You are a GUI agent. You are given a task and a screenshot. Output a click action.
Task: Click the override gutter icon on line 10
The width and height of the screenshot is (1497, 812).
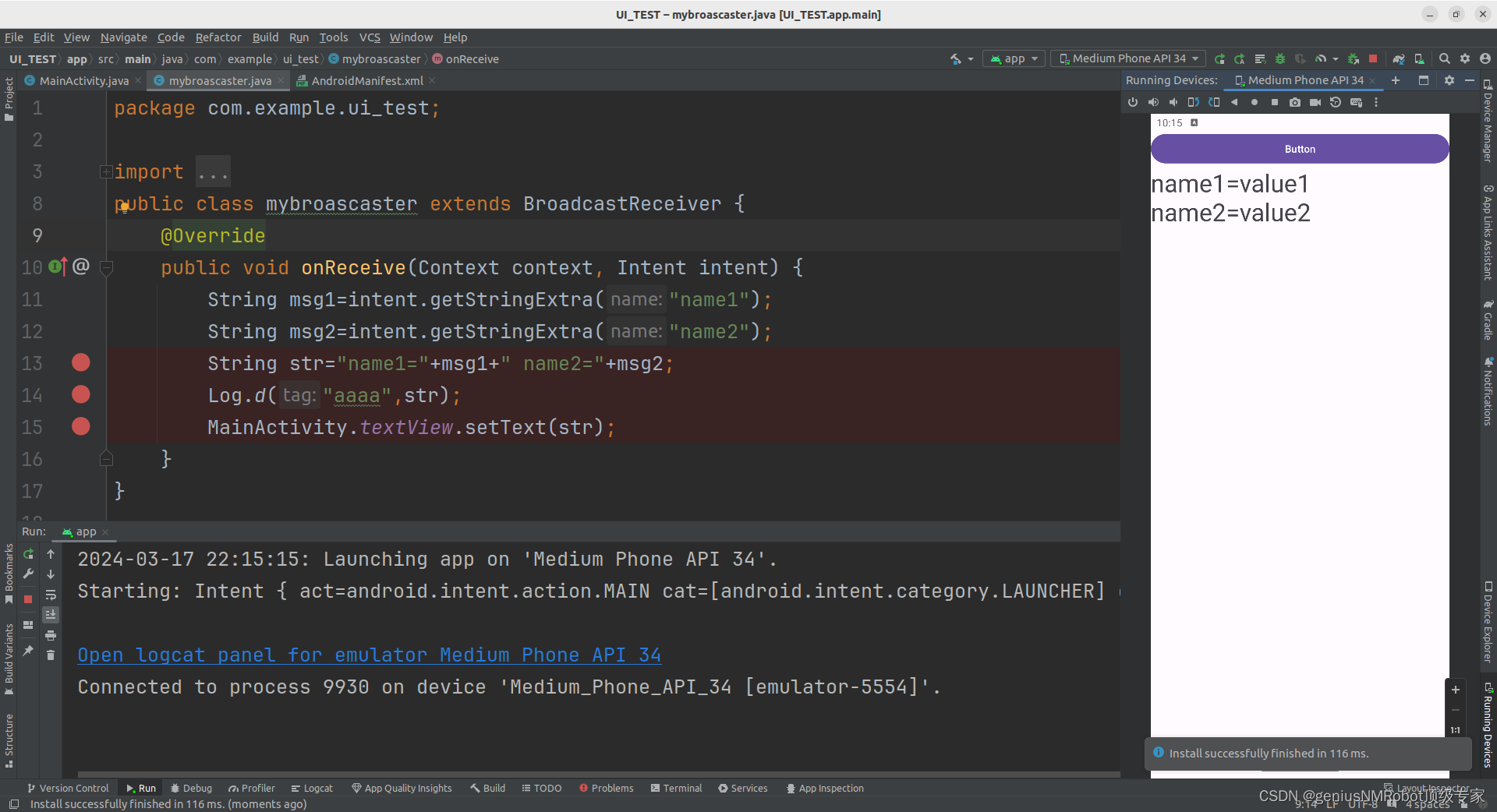point(58,267)
